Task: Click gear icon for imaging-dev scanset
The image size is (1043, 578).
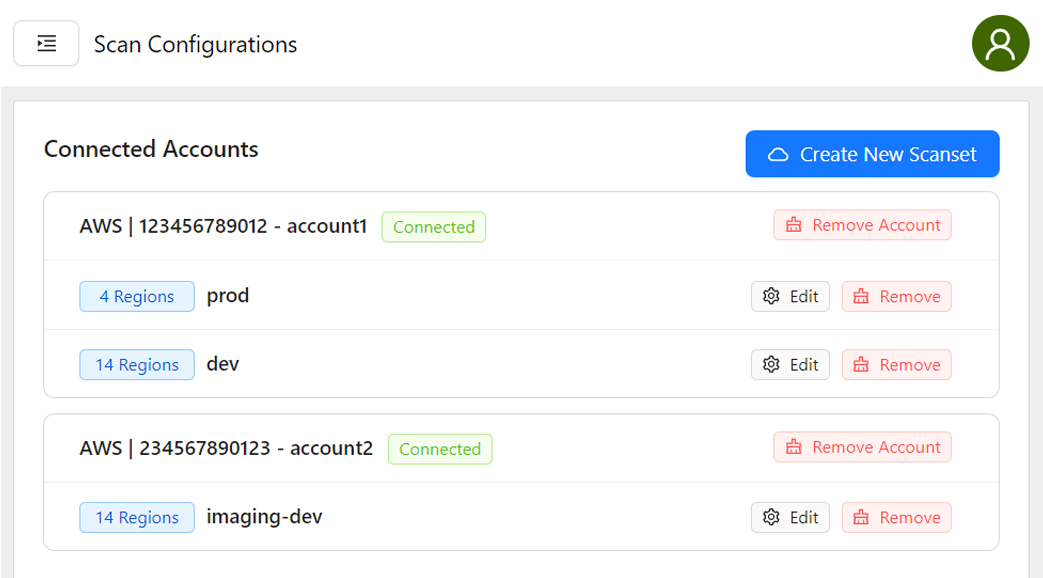Action: click(771, 518)
